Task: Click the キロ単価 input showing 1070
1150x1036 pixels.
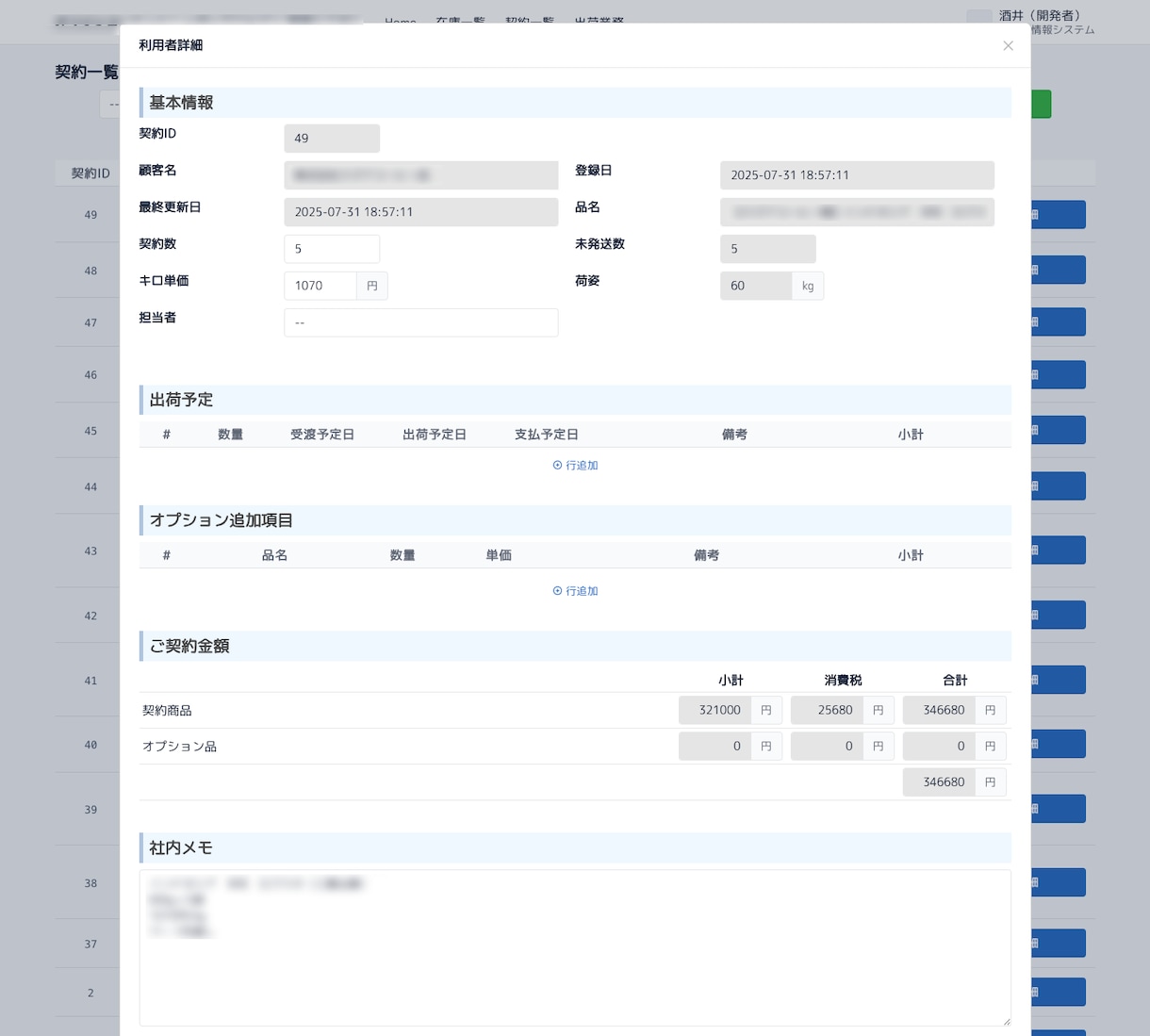Action: [320, 286]
